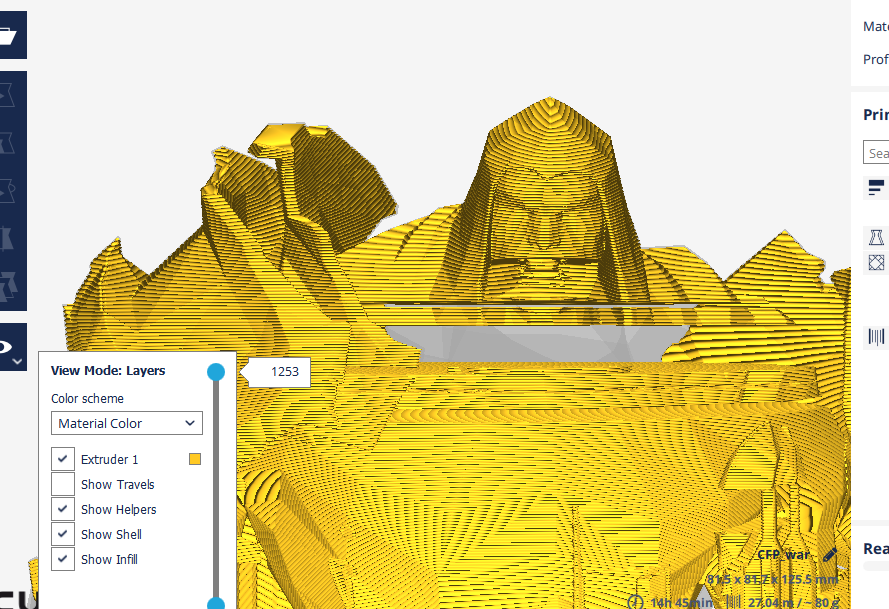Click the 14h 45min print time
Viewport: 889px width, 609px height.
point(681,603)
